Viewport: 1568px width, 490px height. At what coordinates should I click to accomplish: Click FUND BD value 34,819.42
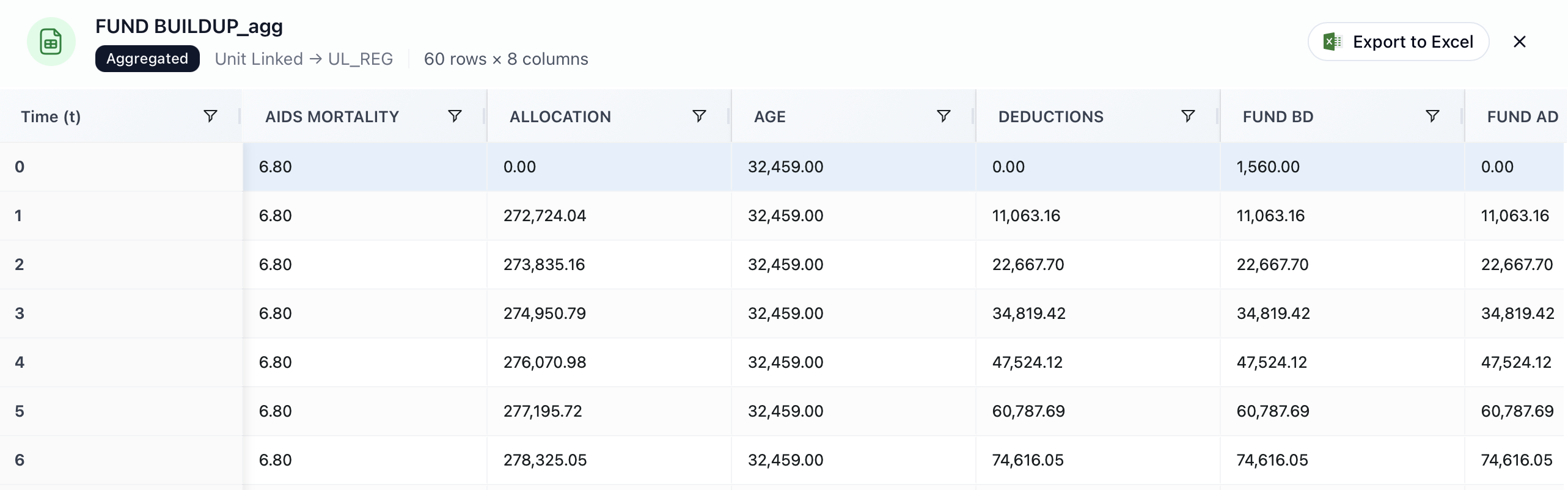click(1273, 313)
